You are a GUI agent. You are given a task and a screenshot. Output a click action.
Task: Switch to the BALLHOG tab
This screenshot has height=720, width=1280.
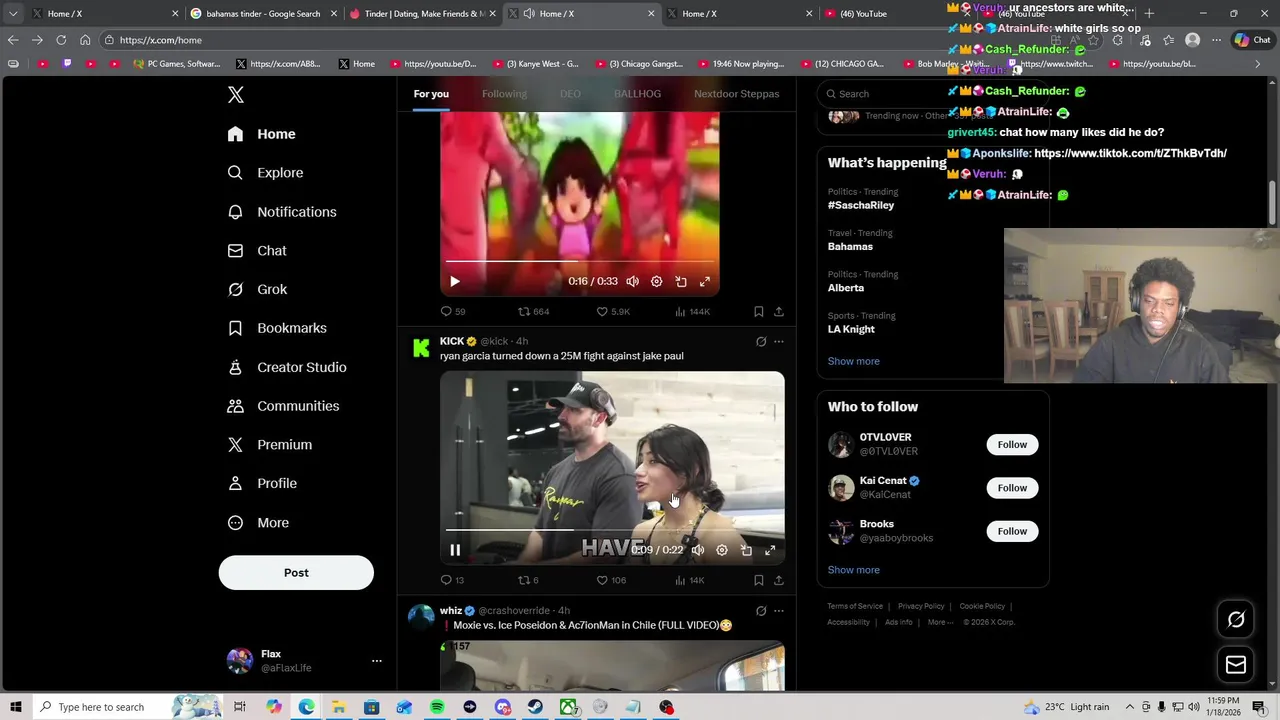[637, 94]
